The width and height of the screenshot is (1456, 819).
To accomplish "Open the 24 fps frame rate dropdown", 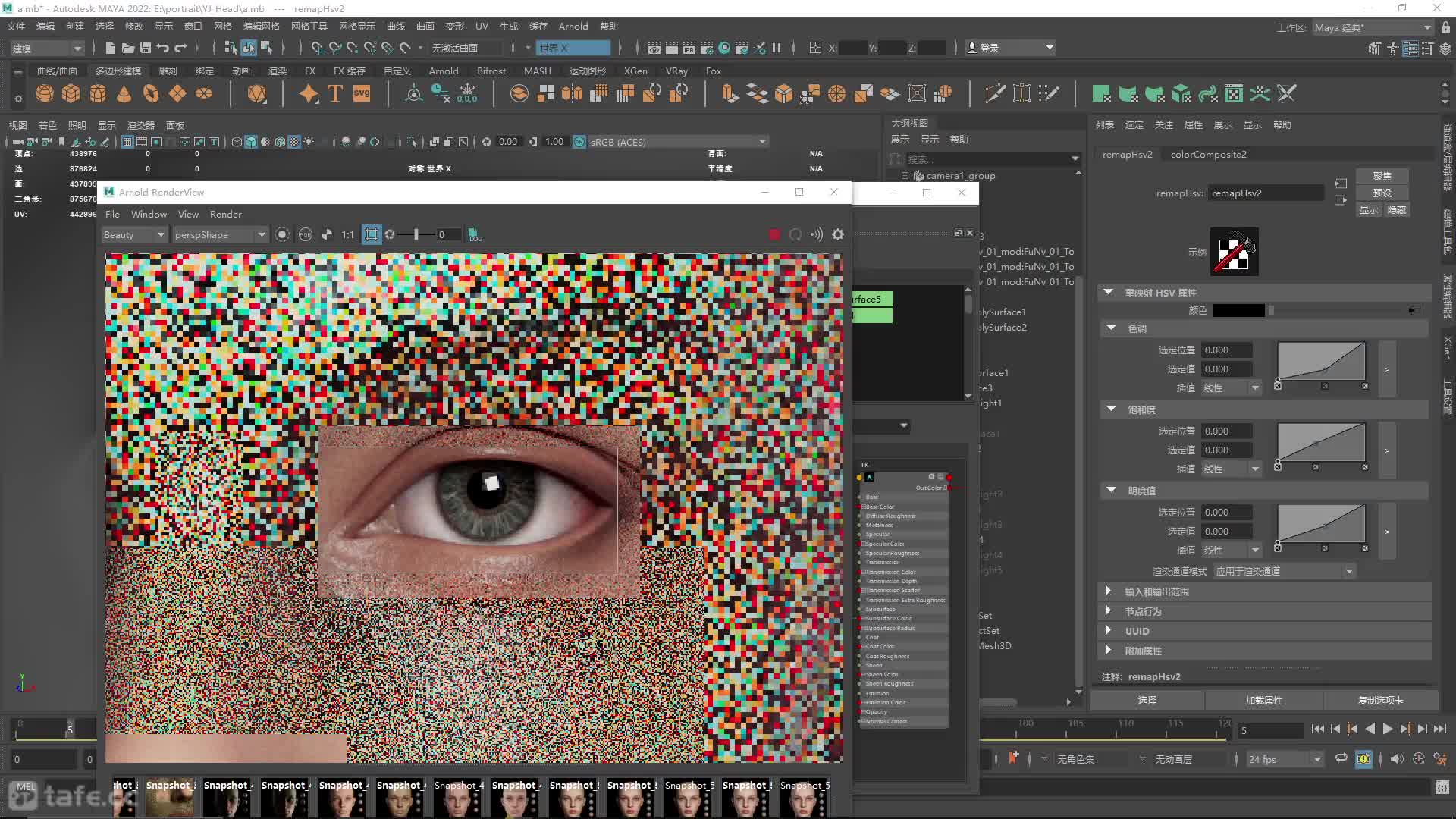I will 1284,759.
